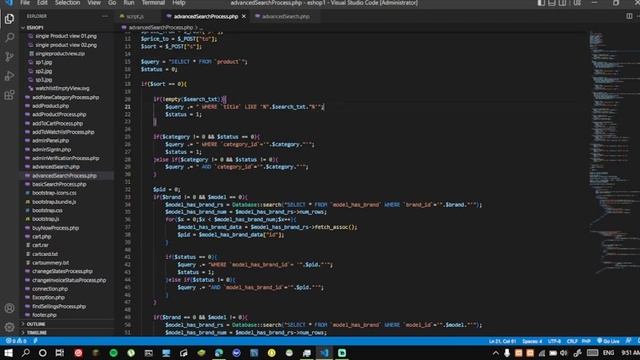The width and height of the screenshot is (640, 360).
Task: Toggle panel layout icon in title bar
Action: pos(552,3)
